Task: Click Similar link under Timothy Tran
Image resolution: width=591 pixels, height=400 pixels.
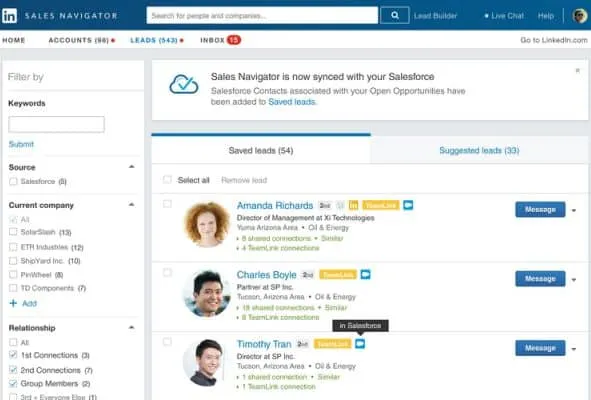Action: [x=329, y=377]
